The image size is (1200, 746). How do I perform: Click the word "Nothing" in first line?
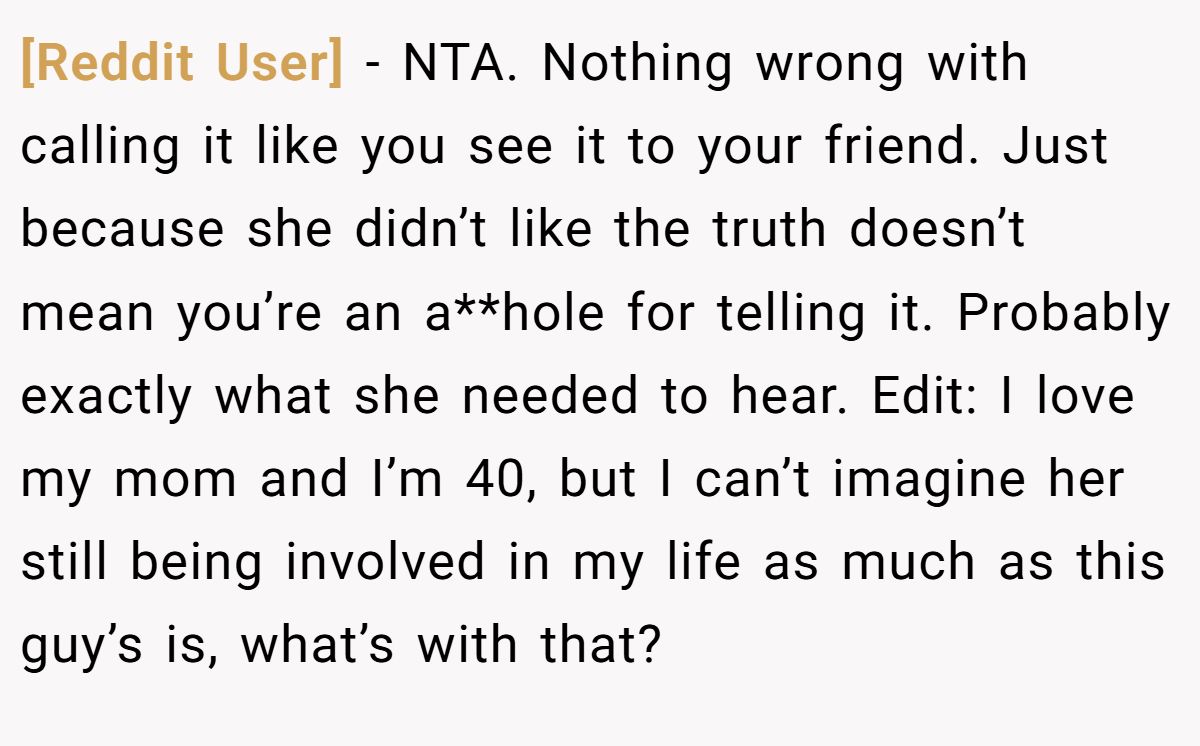[x=637, y=65]
